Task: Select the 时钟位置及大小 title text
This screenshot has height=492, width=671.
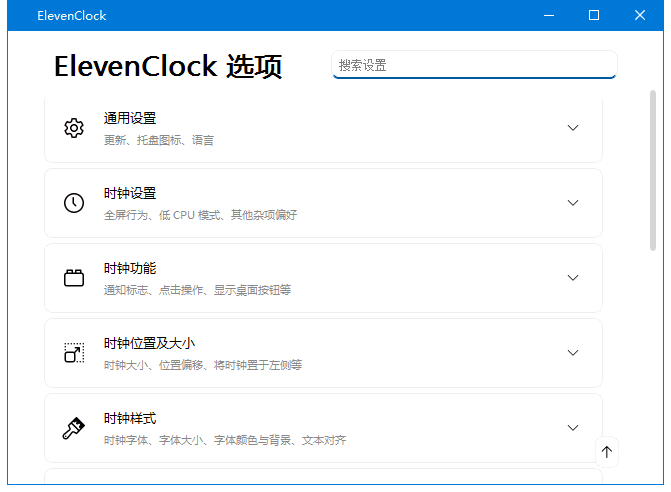Action: pos(149,343)
